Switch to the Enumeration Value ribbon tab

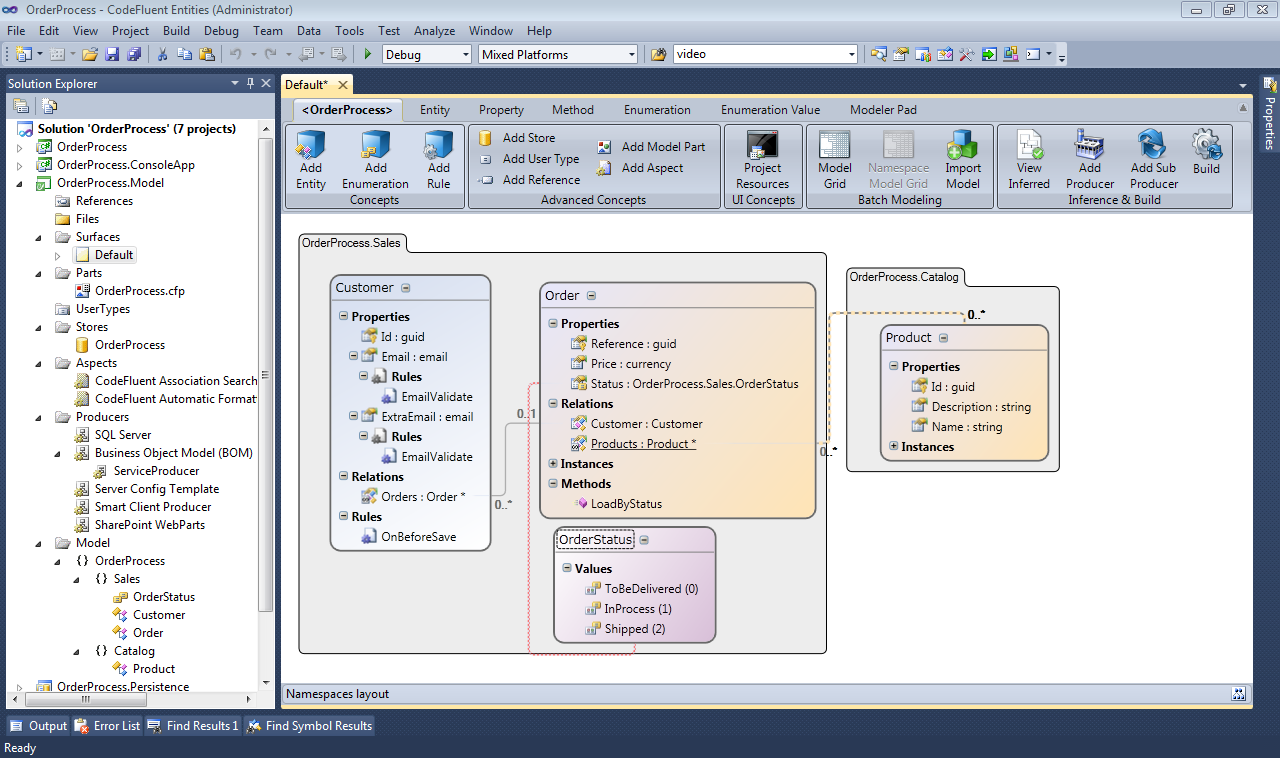(x=770, y=110)
